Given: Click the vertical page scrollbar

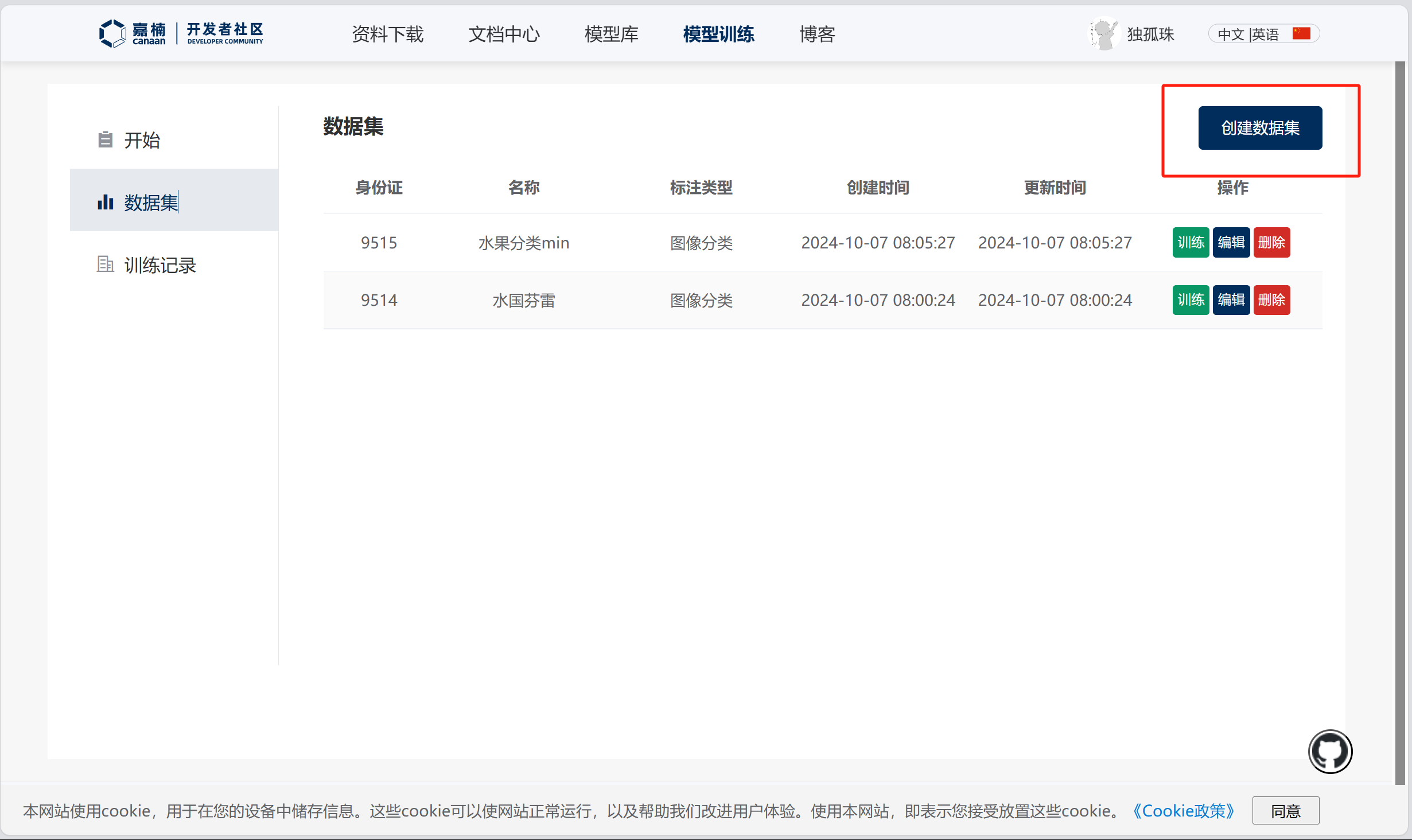Looking at the screenshot, I should [1400, 422].
